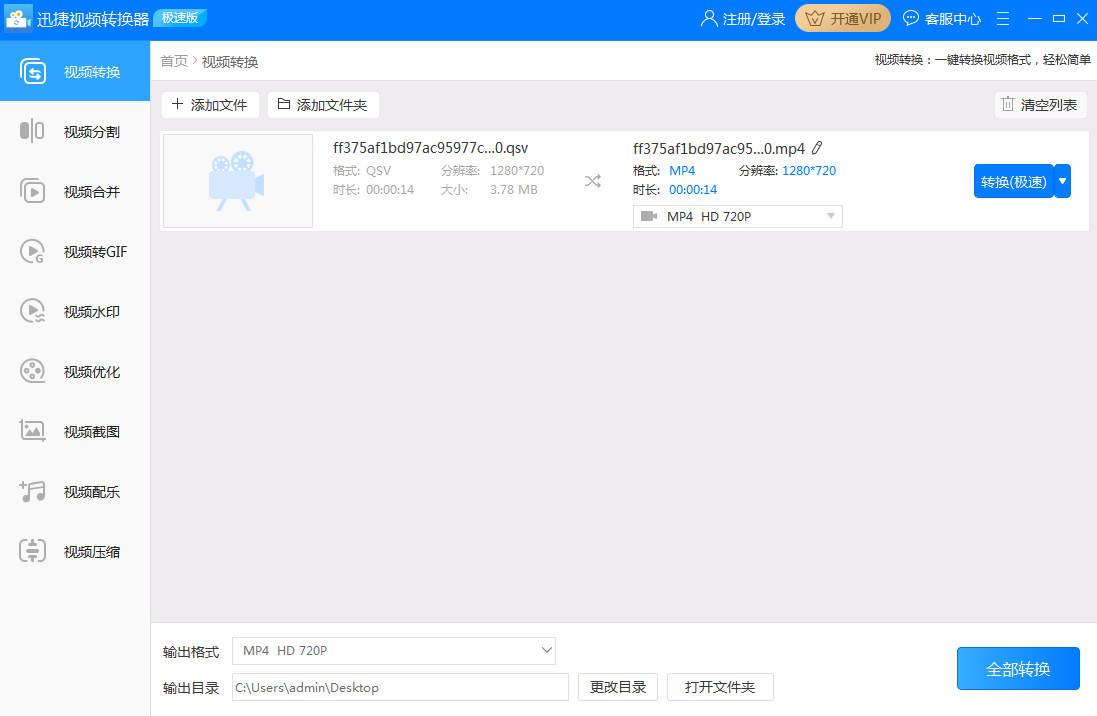Click 清空列表 trash button
This screenshot has height=716, width=1097.
(1040, 105)
